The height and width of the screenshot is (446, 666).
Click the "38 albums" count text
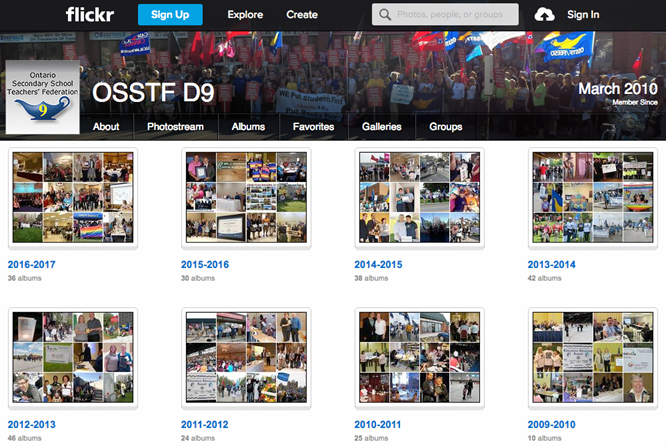point(371,278)
